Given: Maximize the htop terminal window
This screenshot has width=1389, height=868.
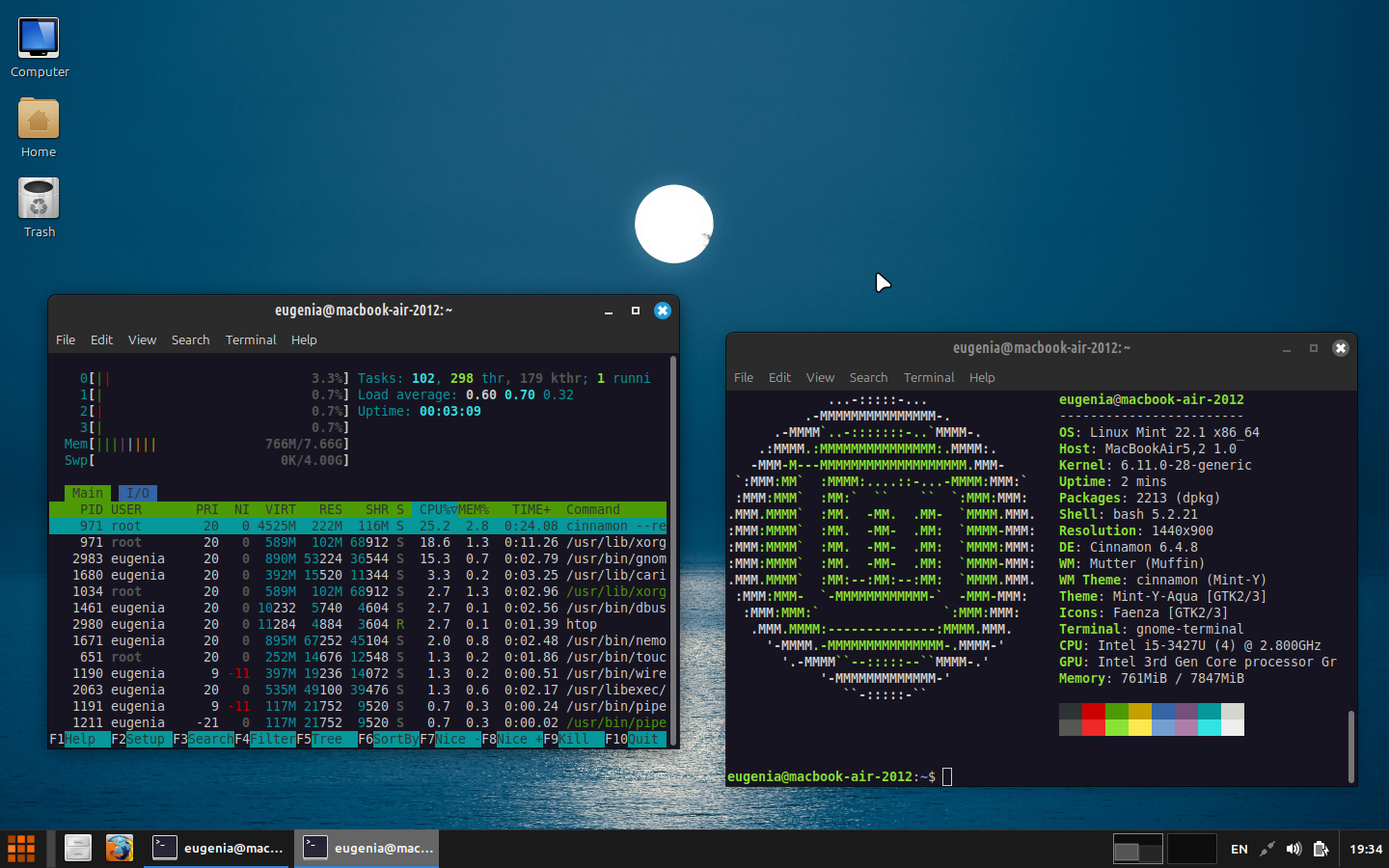Looking at the screenshot, I should point(635,311).
